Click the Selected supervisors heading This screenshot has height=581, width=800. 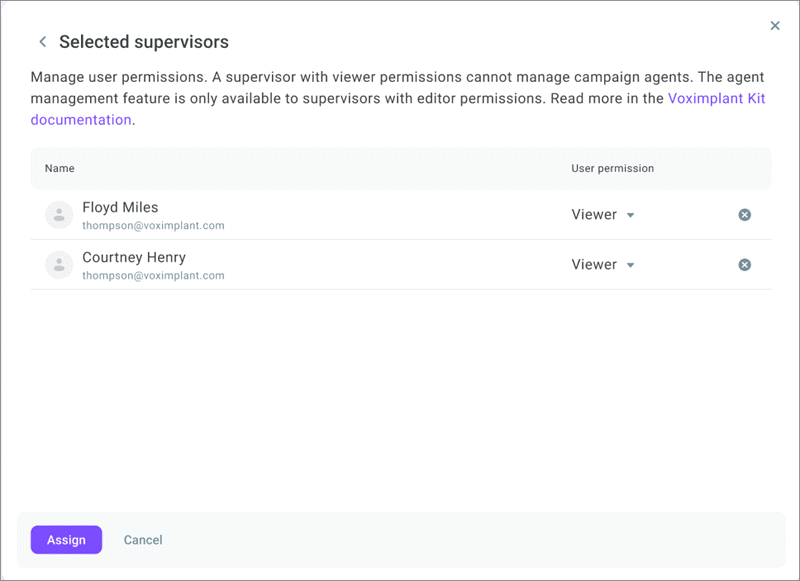[x=144, y=42]
